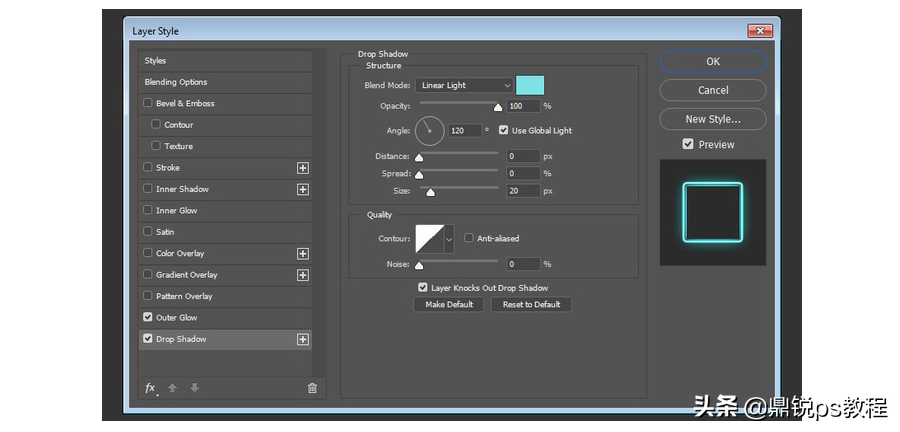Select the Satin settings row
This screenshot has height=432, width=900.
tap(225, 232)
